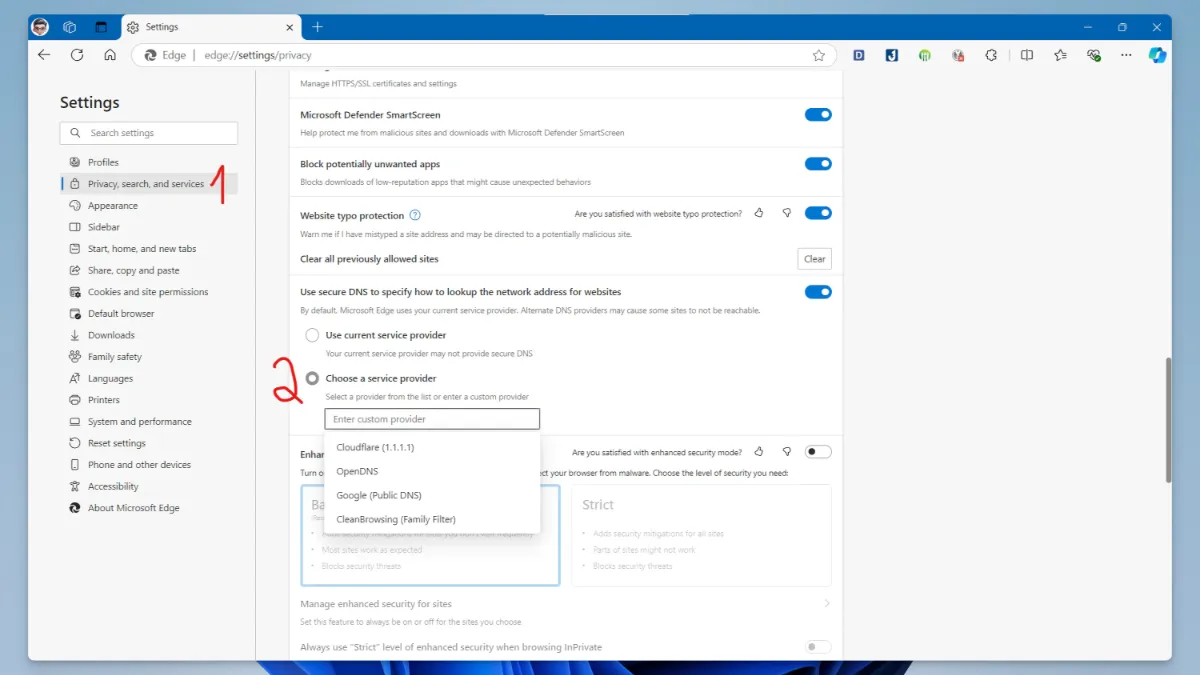
Task: Select Use current service provider radio
Action: click(313, 335)
